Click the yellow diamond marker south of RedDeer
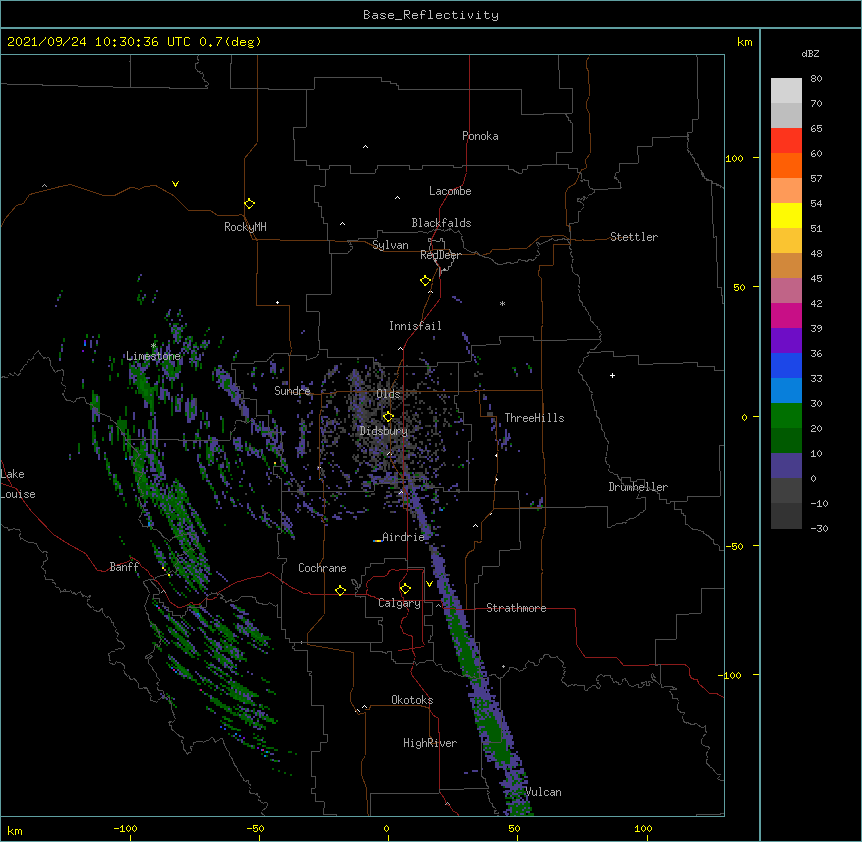The width and height of the screenshot is (862, 842). click(425, 281)
